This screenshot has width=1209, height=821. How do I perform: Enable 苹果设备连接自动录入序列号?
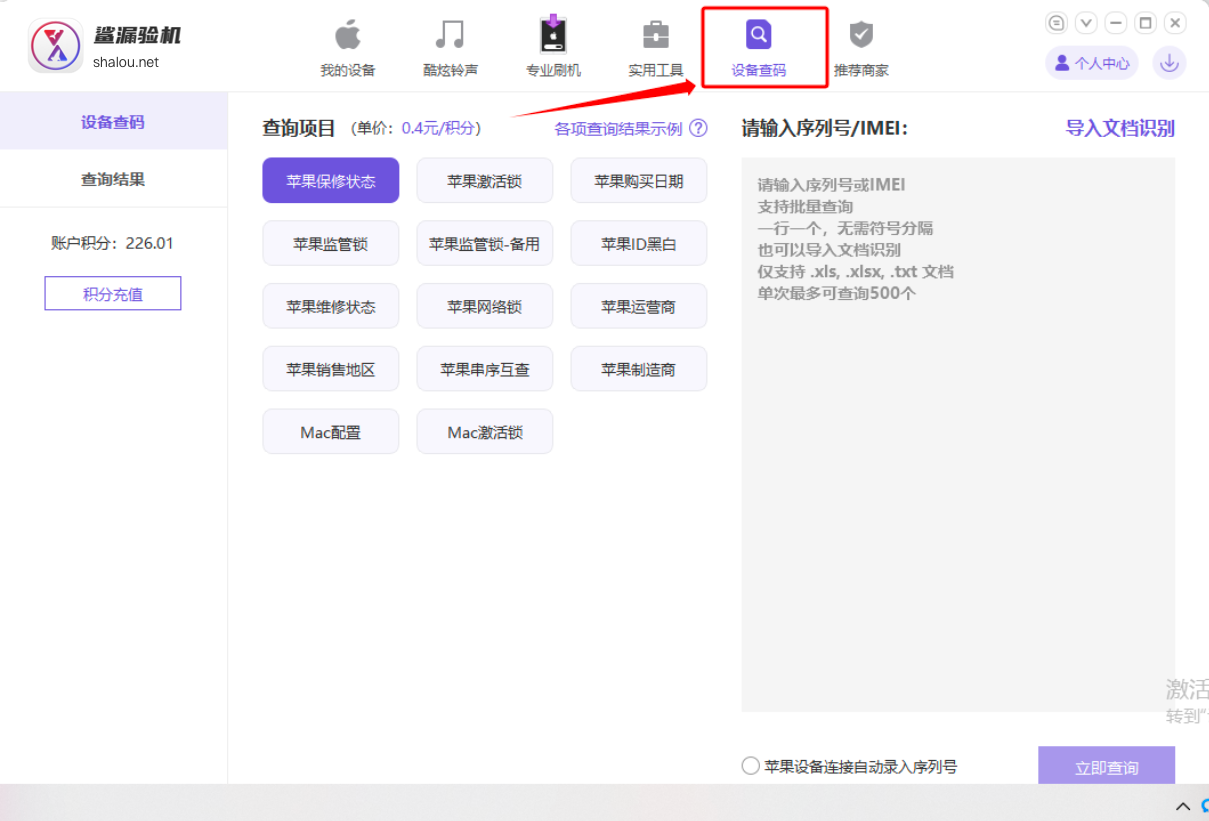(x=750, y=766)
